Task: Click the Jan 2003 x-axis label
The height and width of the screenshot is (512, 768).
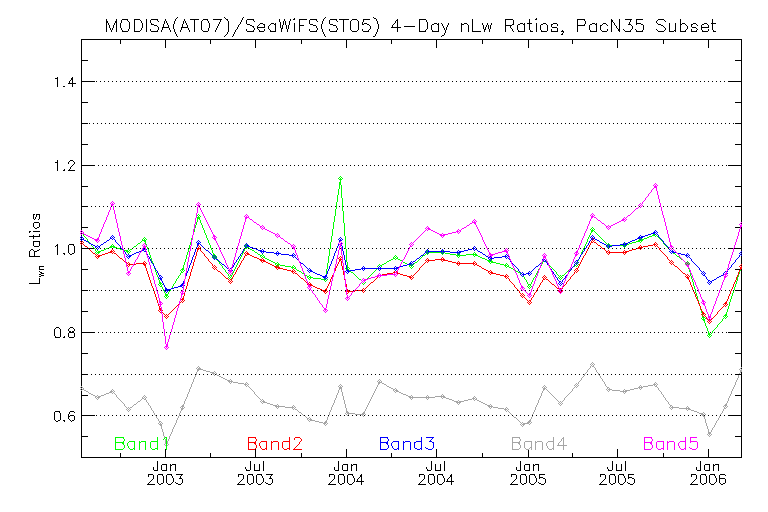Action: (165, 473)
